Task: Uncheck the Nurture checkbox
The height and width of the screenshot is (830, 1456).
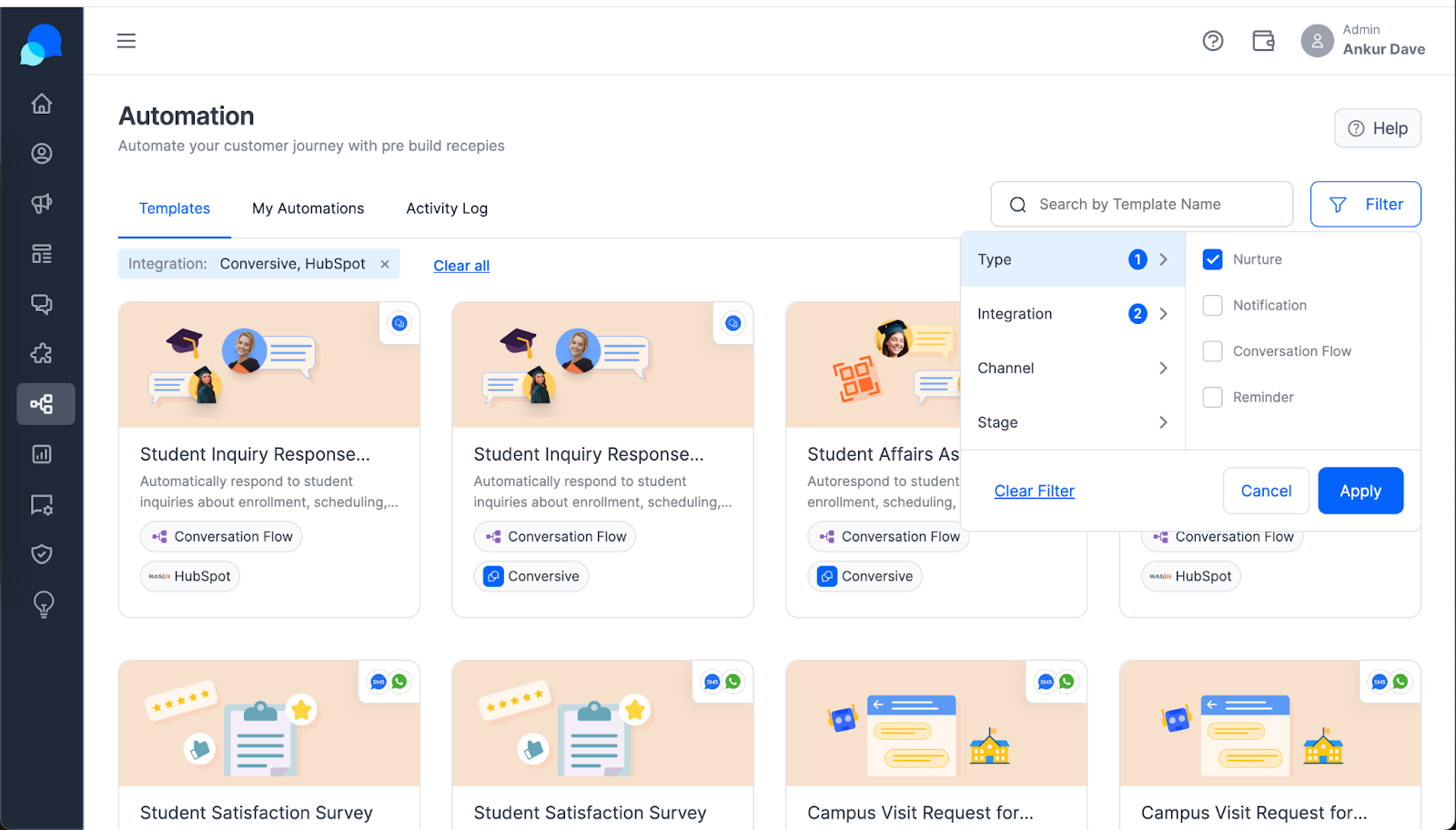Action: pos(1213,259)
